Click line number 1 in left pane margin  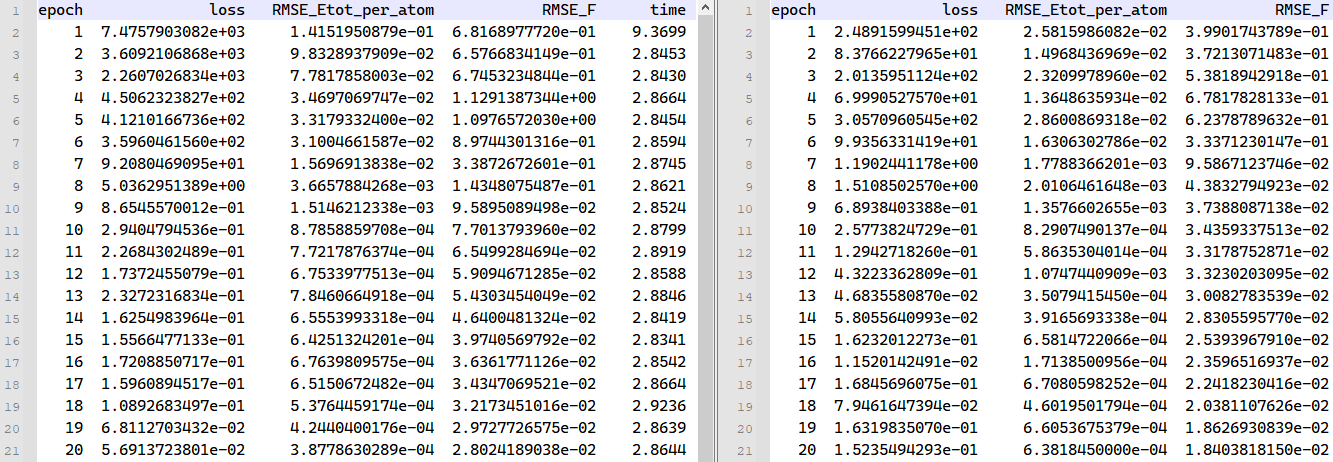click(19, 10)
